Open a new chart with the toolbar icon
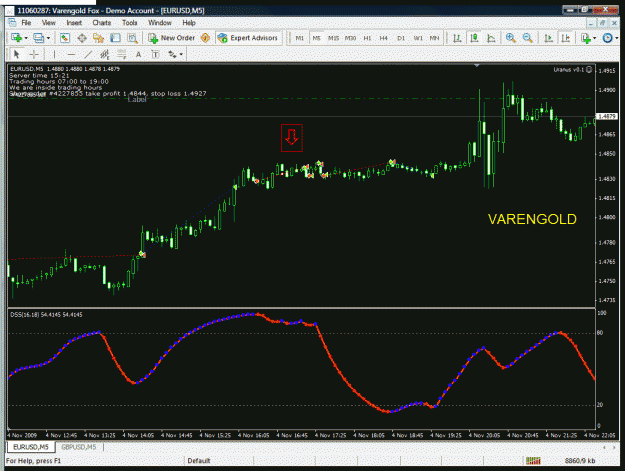The image size is (625, 471). 16,38
